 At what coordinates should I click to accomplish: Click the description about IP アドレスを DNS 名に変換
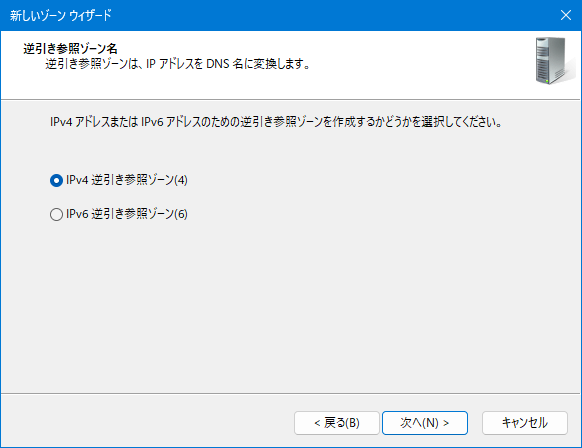click(177, 64)
